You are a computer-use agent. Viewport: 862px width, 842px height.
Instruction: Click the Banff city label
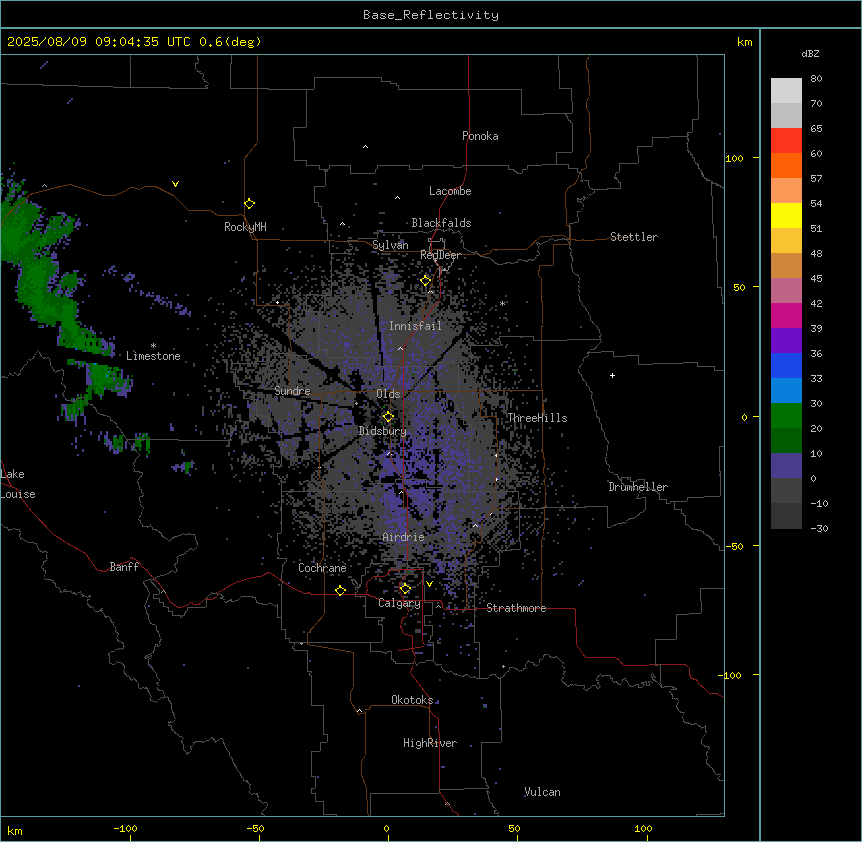click(124, 567)
